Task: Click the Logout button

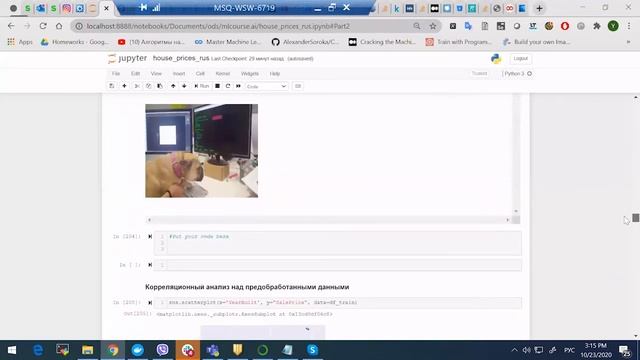Action: click(520, 58)
